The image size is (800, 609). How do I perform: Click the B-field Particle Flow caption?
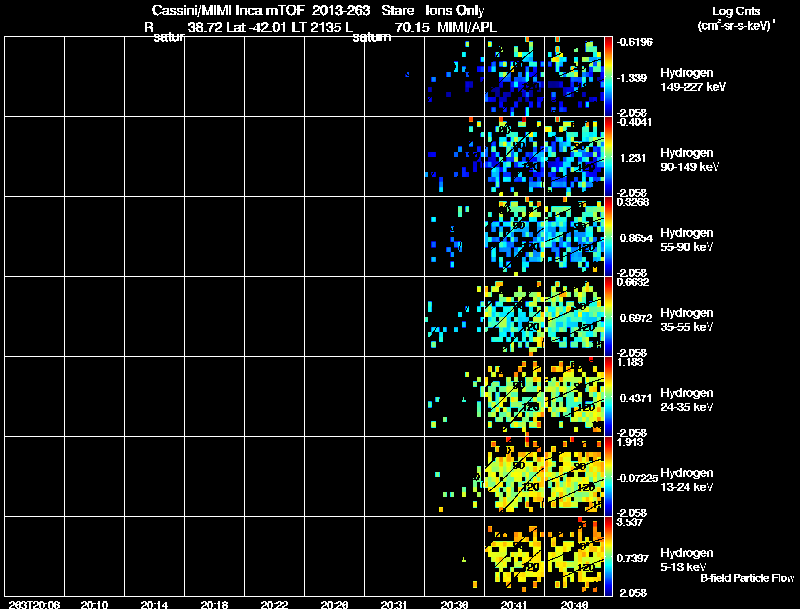pos(747,578)
